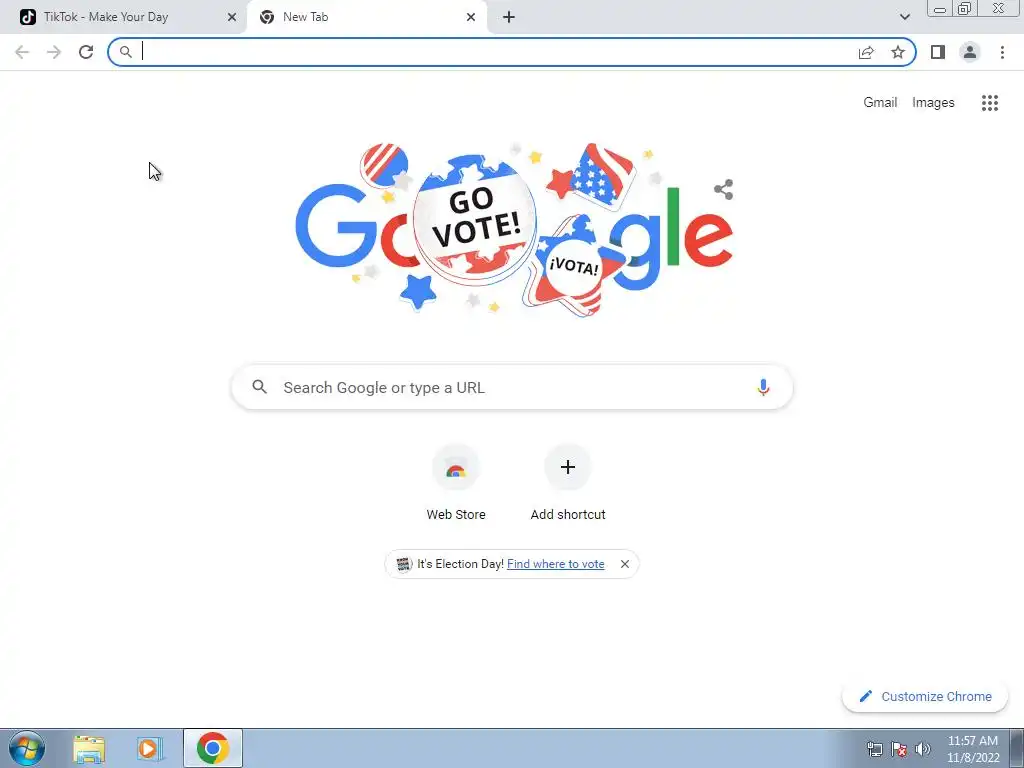Close the New Tab tab
This screenshot has width=1024, height=768.
[x=471, y=17]
